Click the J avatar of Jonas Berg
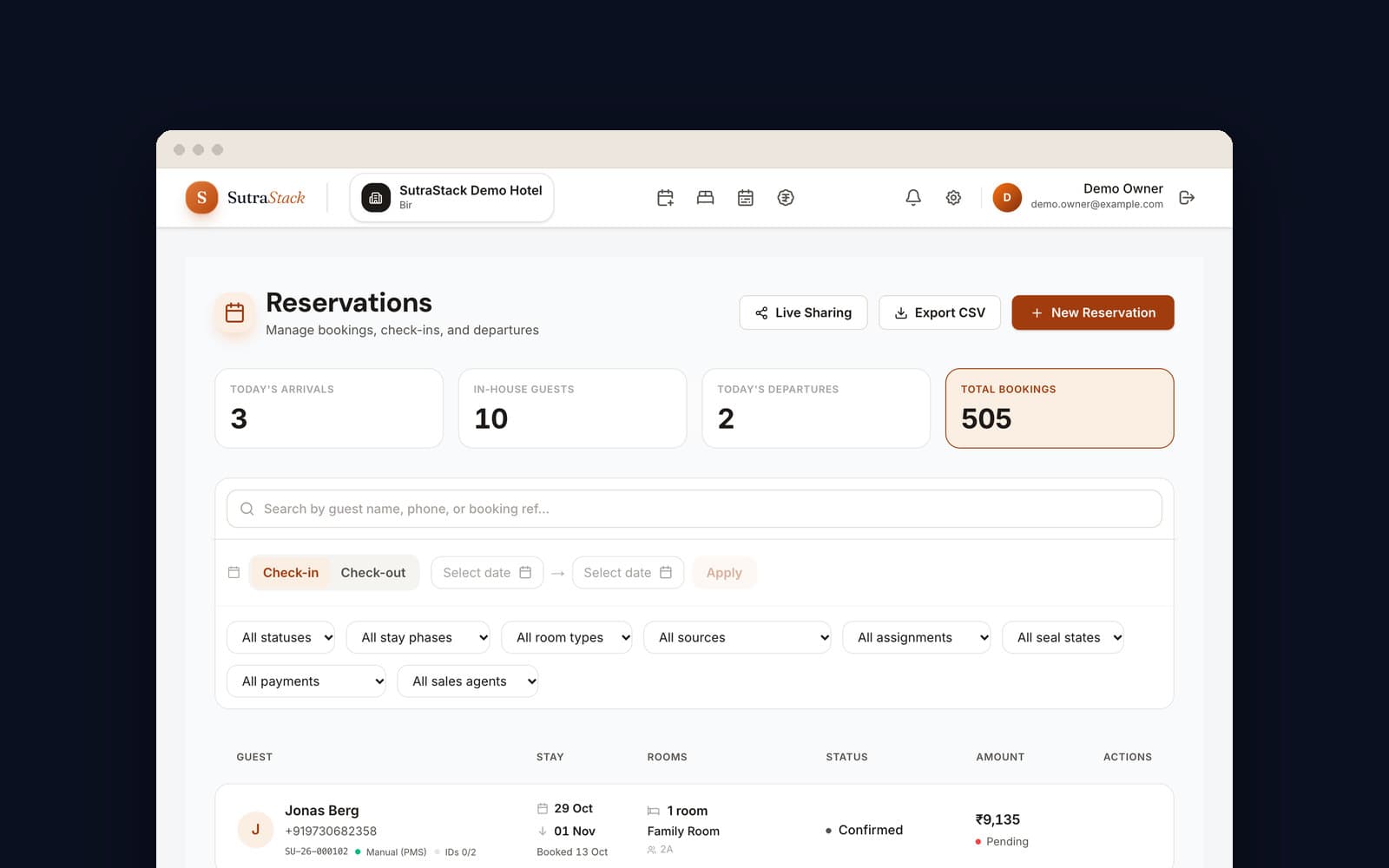Viewport: 1389px width, 868px height. coord(255,830)
